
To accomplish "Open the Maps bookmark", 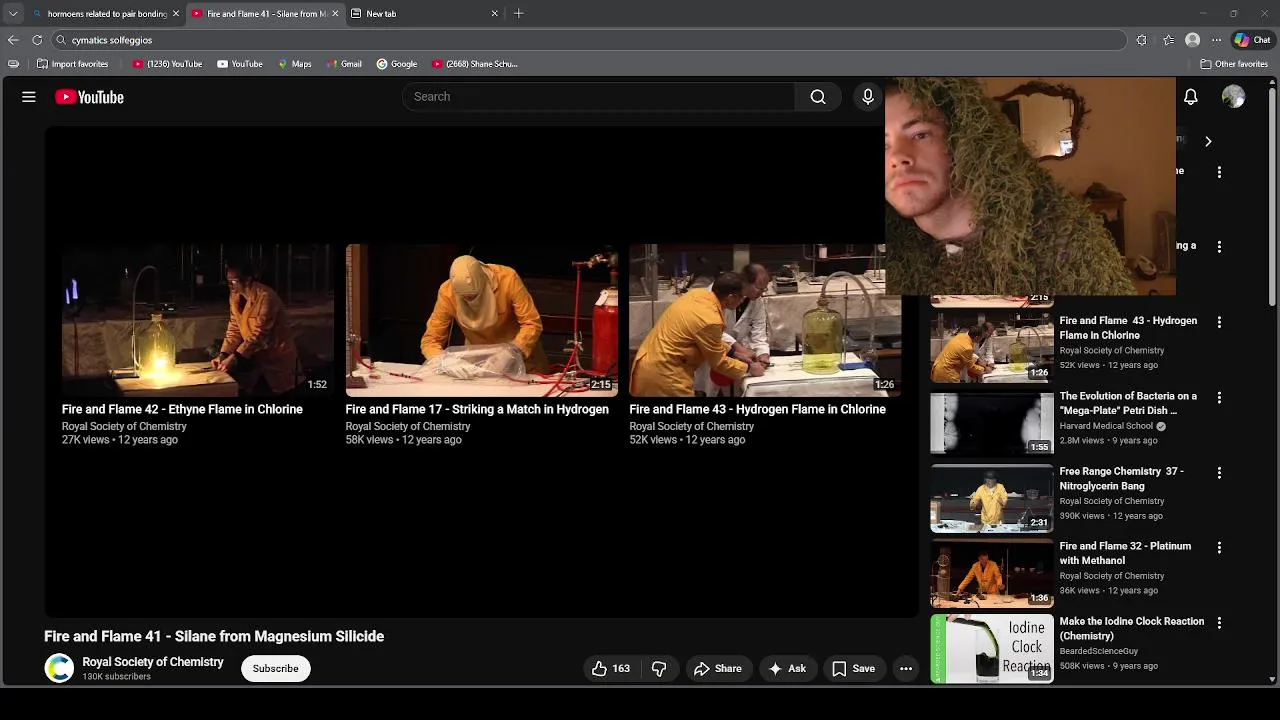I will click(294, 64).
